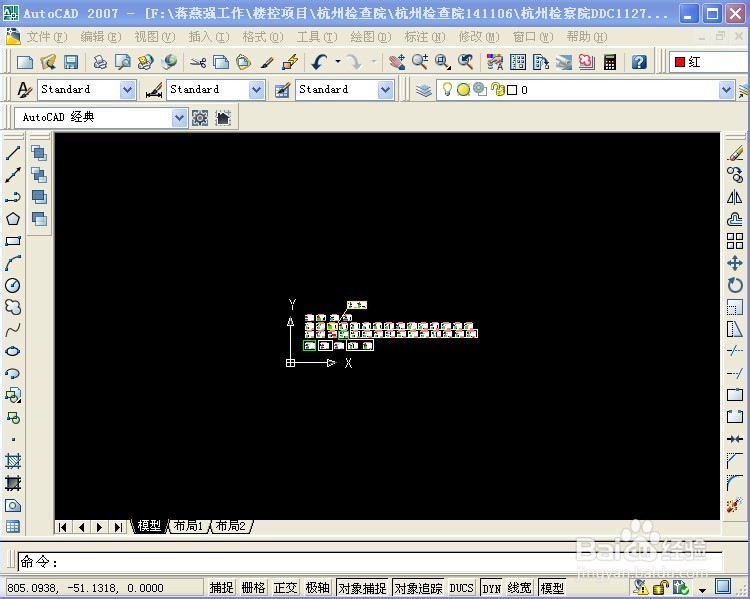The image size is (750, 599).
Task: Open the AutoCAD 经典 workspace dropdown
Action: point(179,118)
